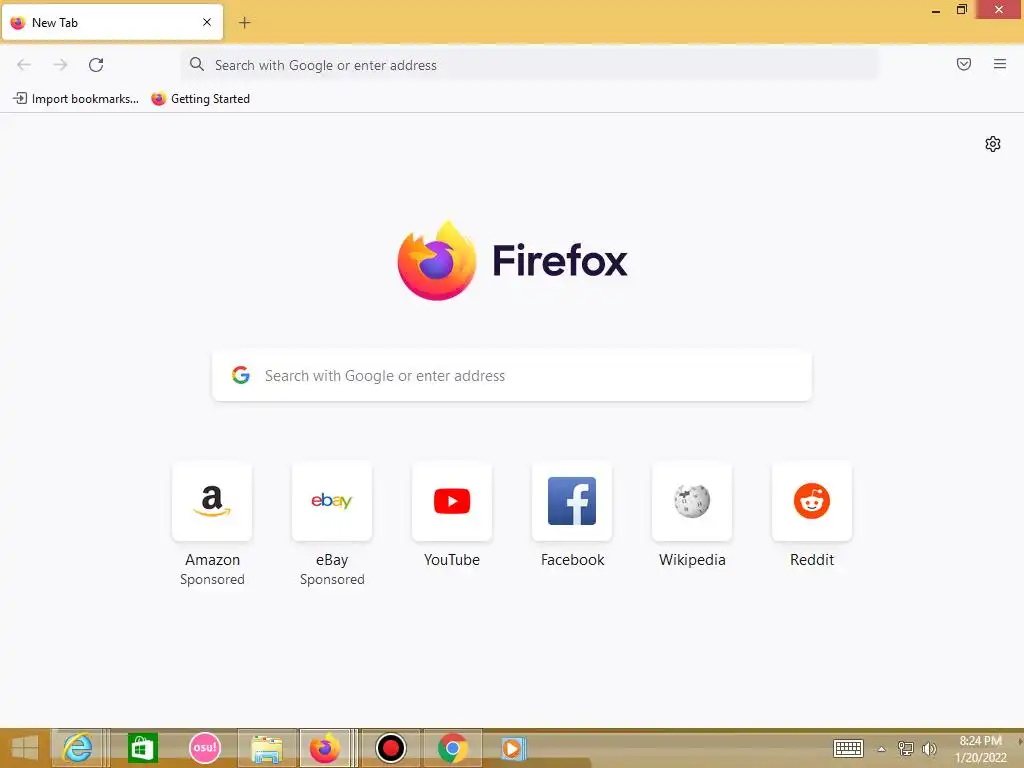Viewport: 1024px width, 768px height.
Task: Open the Getting Started bookmark
Action: (x=200, y=99)
